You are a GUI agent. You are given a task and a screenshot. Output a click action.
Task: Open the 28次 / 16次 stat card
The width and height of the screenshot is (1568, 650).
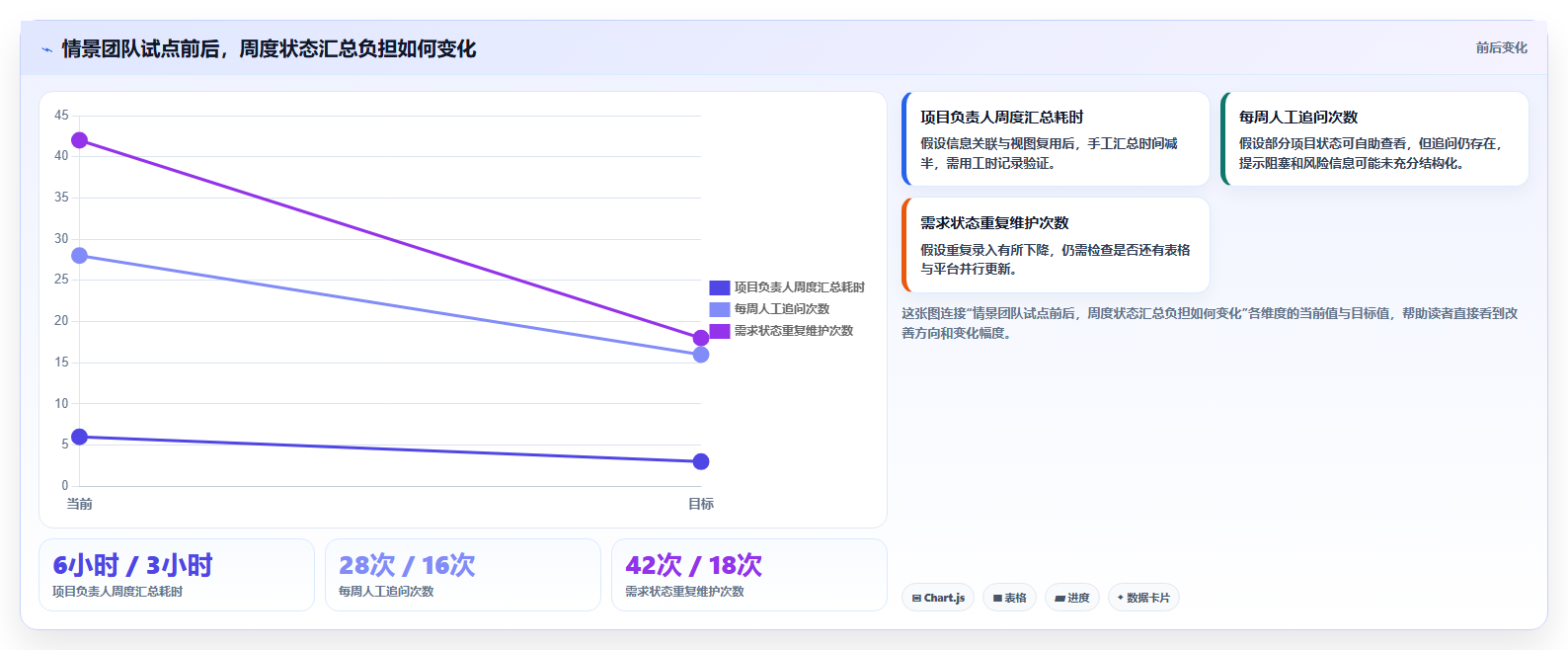point(463,575)
